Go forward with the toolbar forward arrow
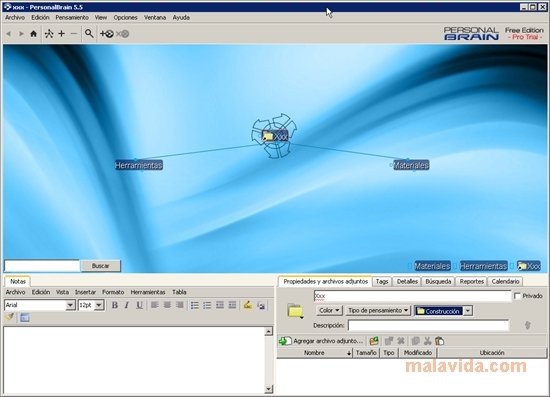The height and width of the screenshot is (397, 550). (21, 34)
